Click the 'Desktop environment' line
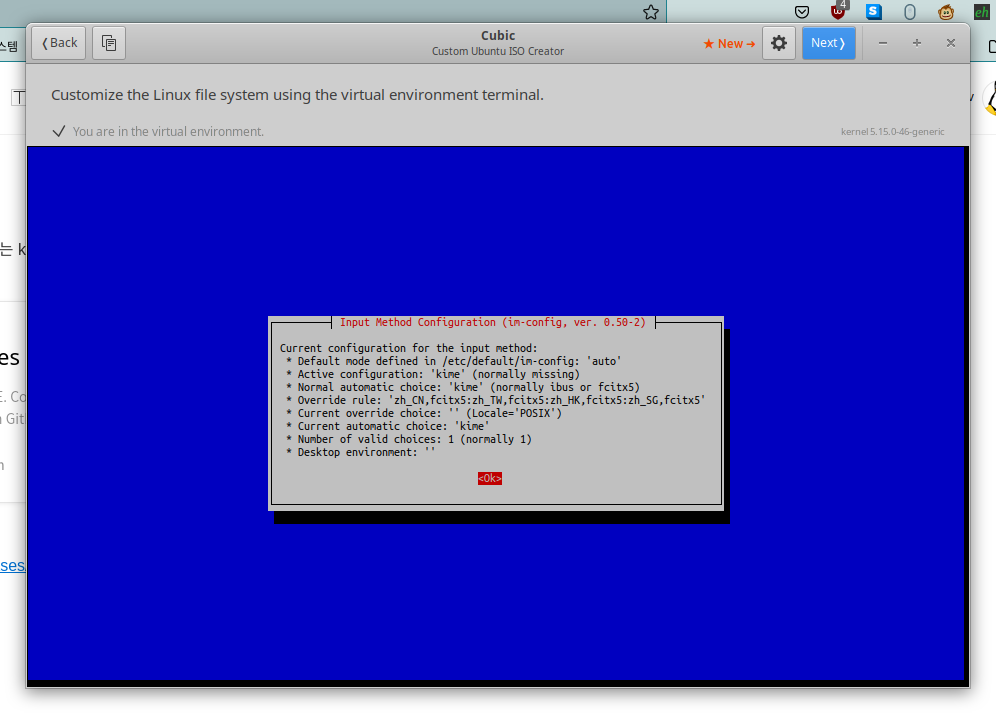The width and height of the screenshot is (996, 717). pos(360,452)
